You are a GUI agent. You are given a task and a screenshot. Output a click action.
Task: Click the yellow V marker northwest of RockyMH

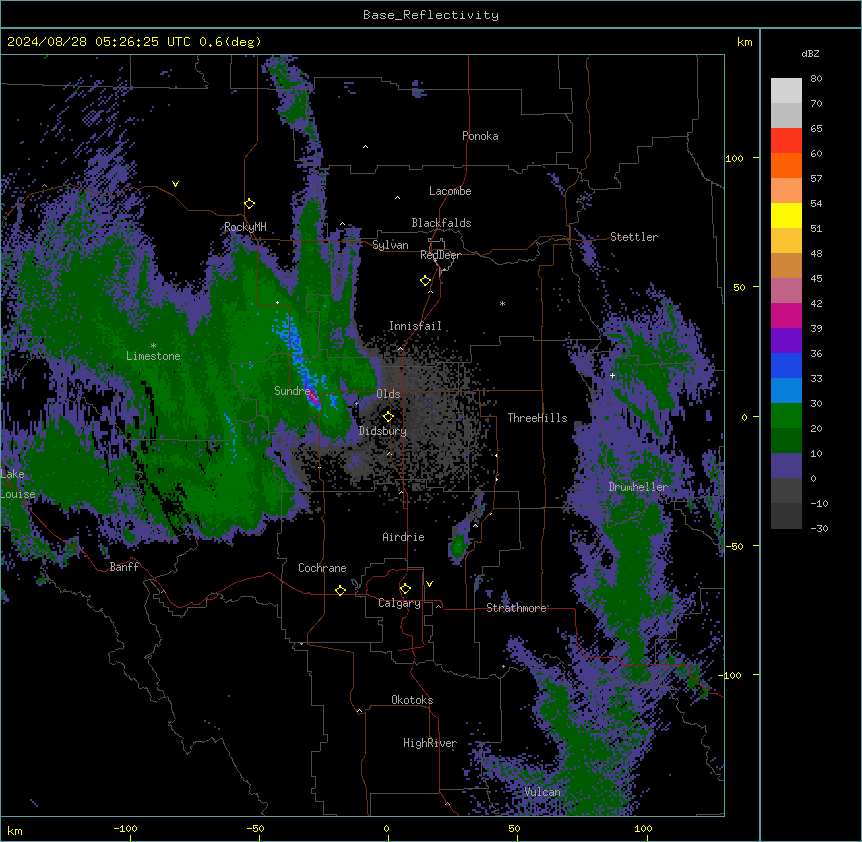pyautogui.click(x=175, y=184)
